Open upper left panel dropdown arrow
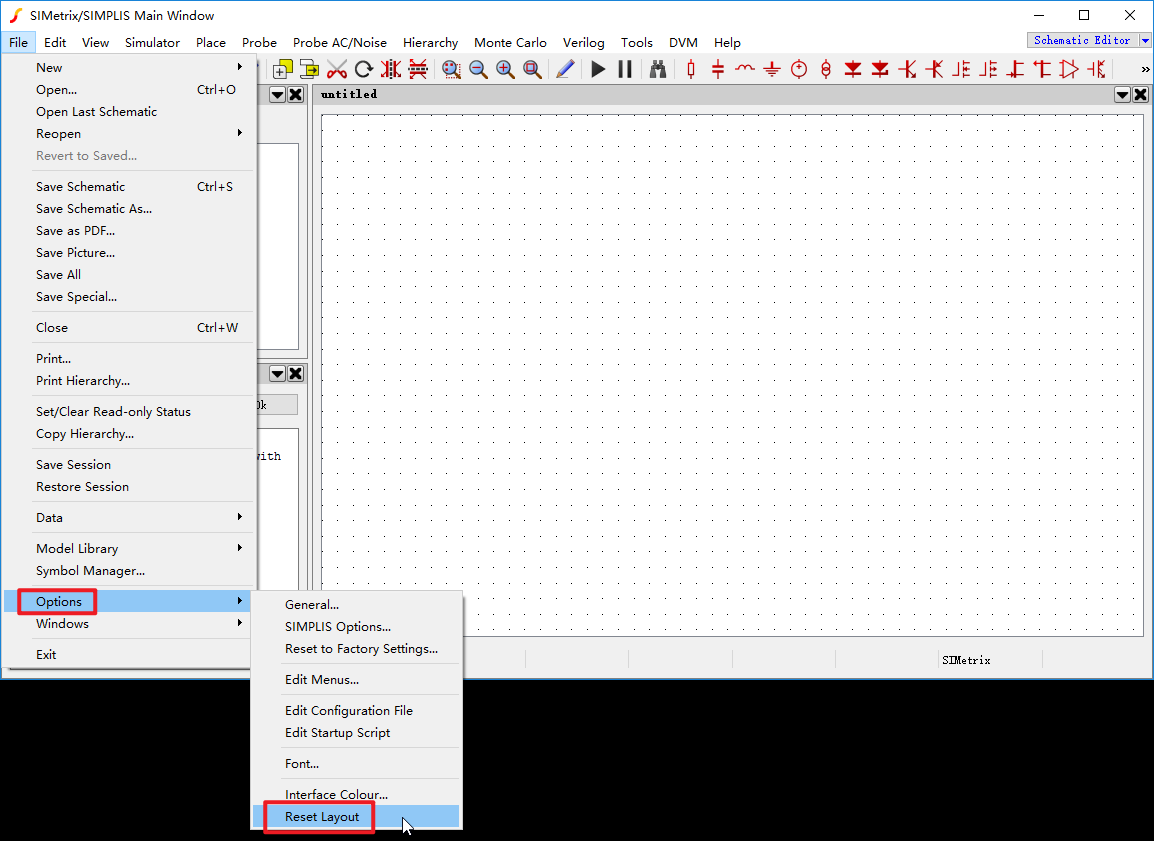 [277, 94]
